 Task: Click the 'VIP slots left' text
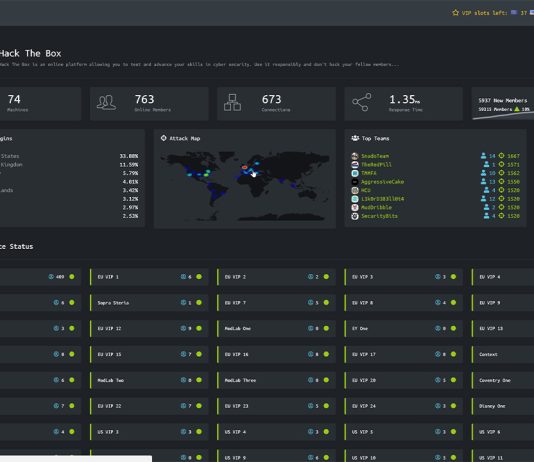pos(484,13)
